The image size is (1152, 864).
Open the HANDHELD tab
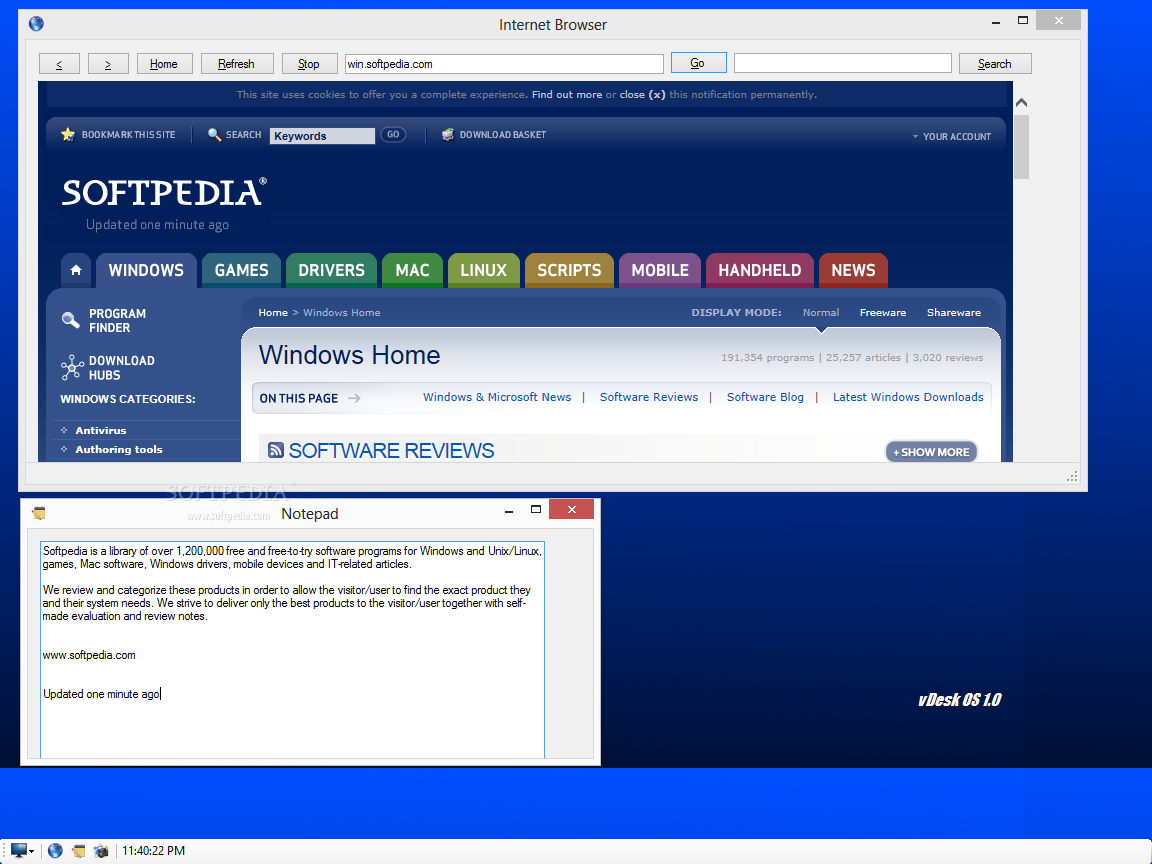[760, 270]
